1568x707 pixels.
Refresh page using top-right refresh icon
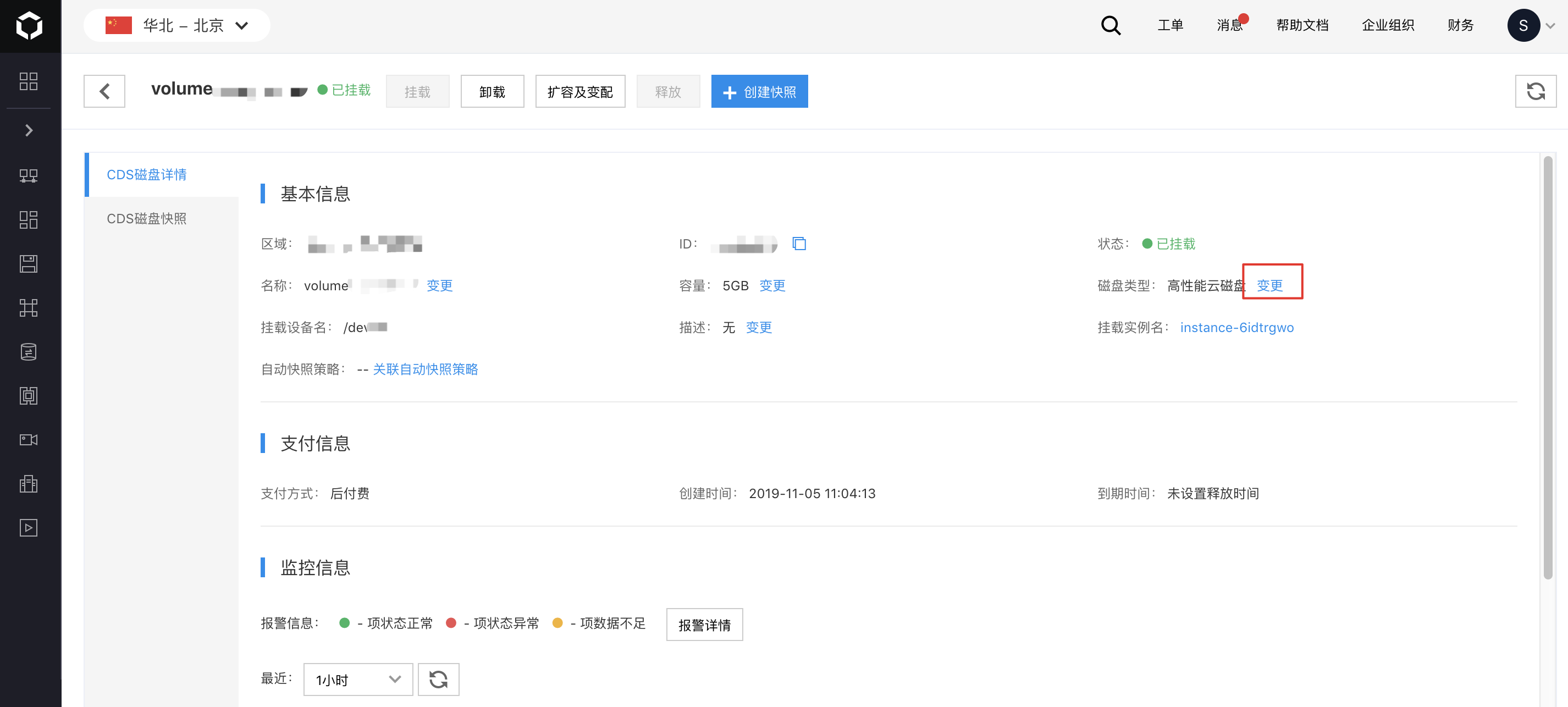tap(1535, 91)
